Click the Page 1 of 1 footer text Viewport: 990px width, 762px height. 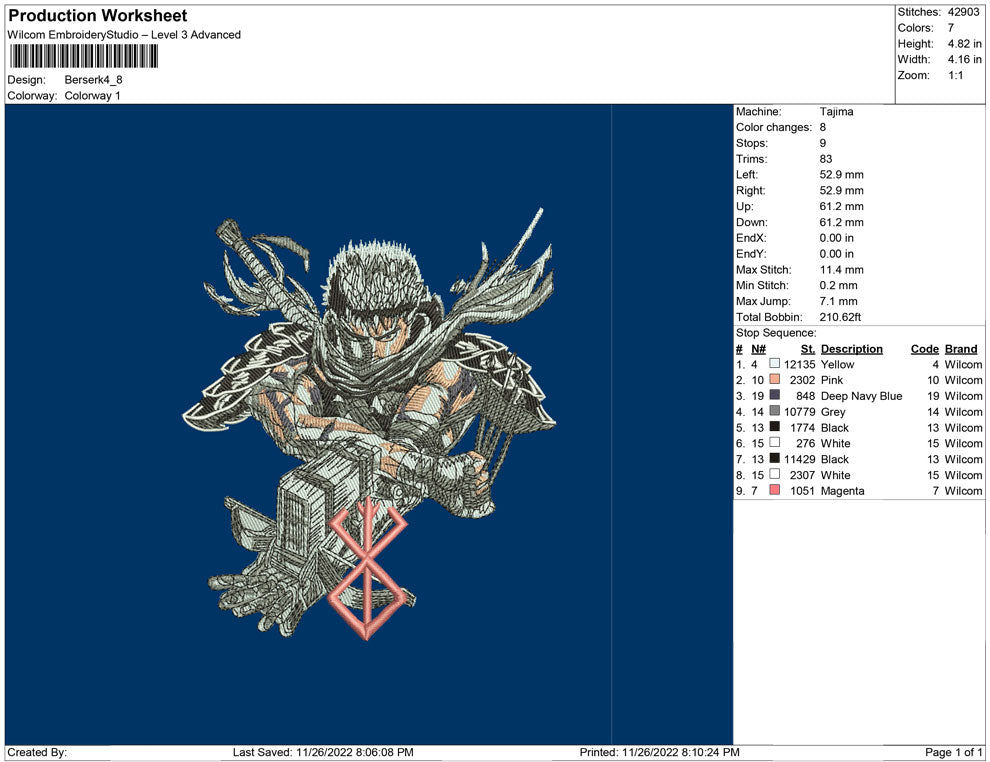click(954, 752)
